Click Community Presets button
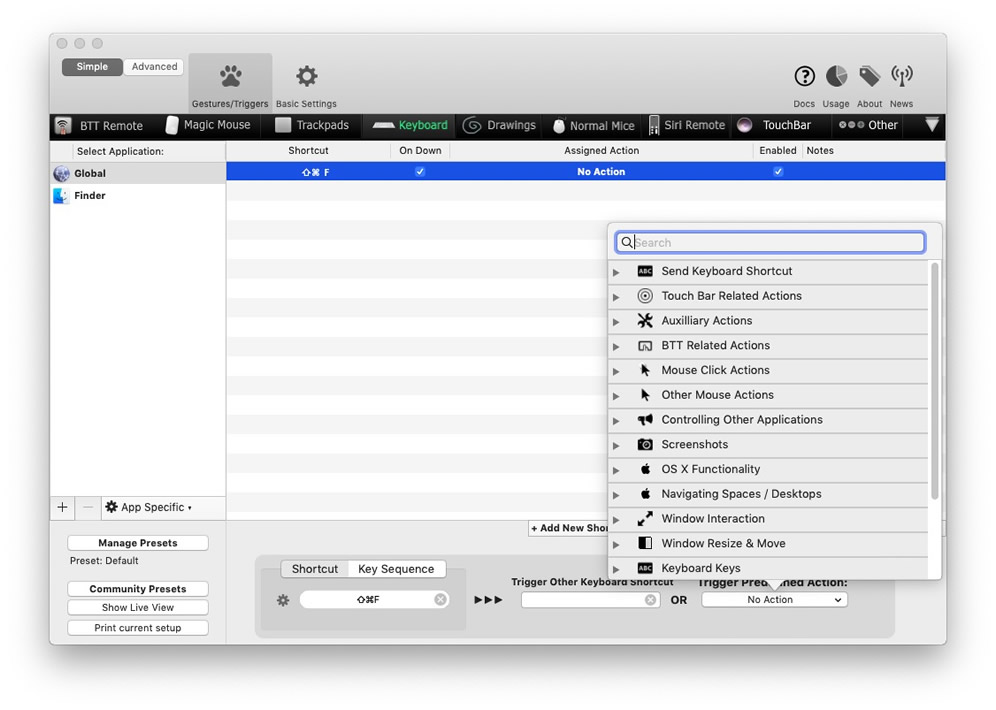The width and height of the screenshot is (996, 710). (x=138, y=589)
